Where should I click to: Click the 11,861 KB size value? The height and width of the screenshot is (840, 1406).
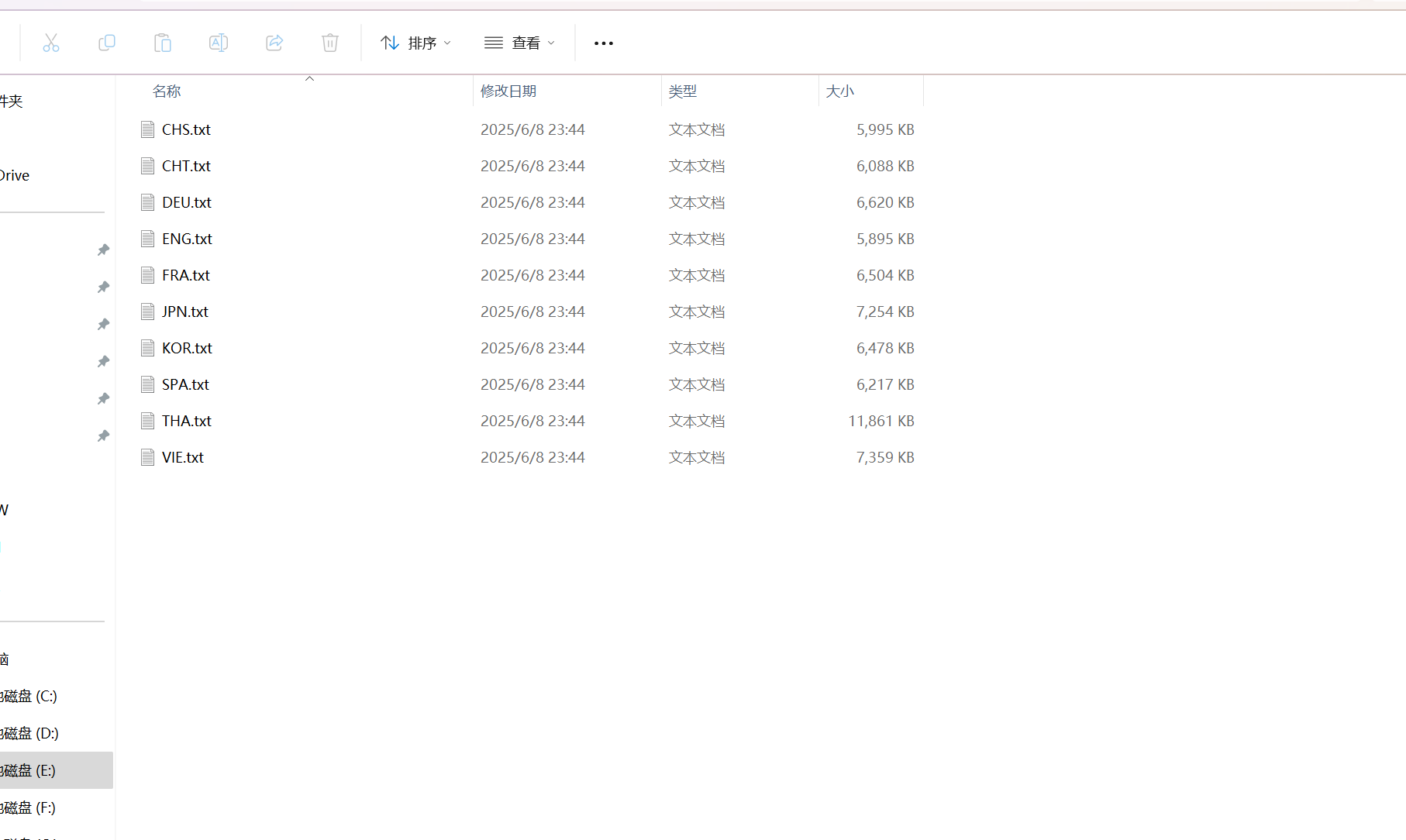(x=881, y=421)
